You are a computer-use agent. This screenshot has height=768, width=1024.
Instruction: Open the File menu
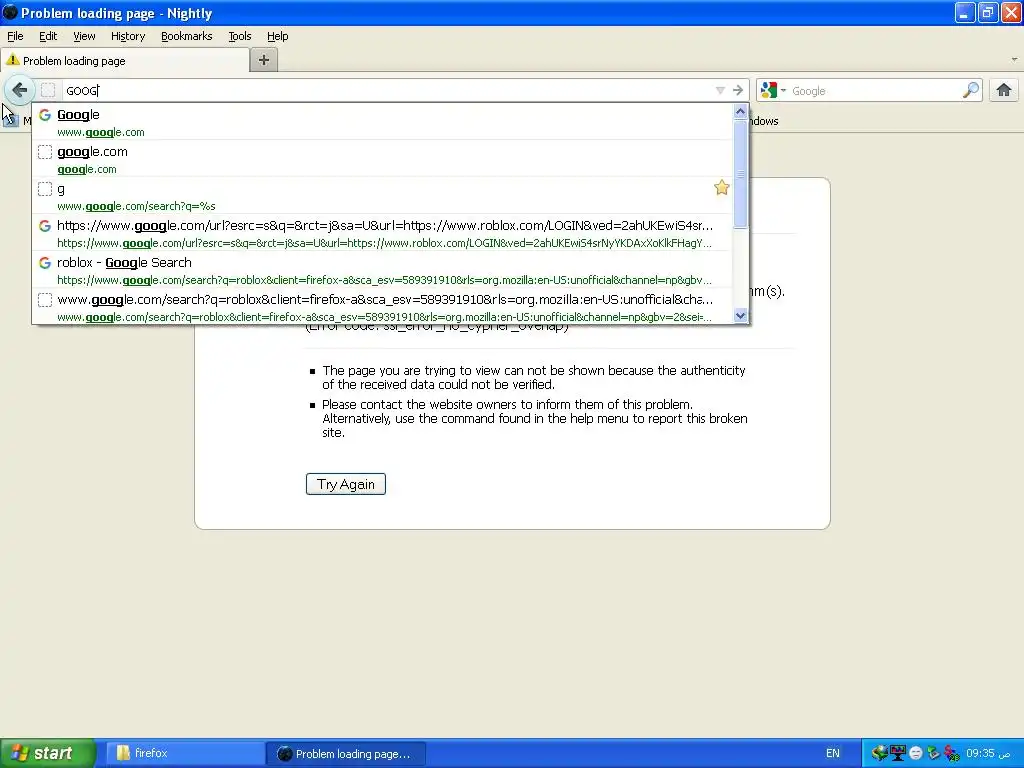(x=15, y=36)
